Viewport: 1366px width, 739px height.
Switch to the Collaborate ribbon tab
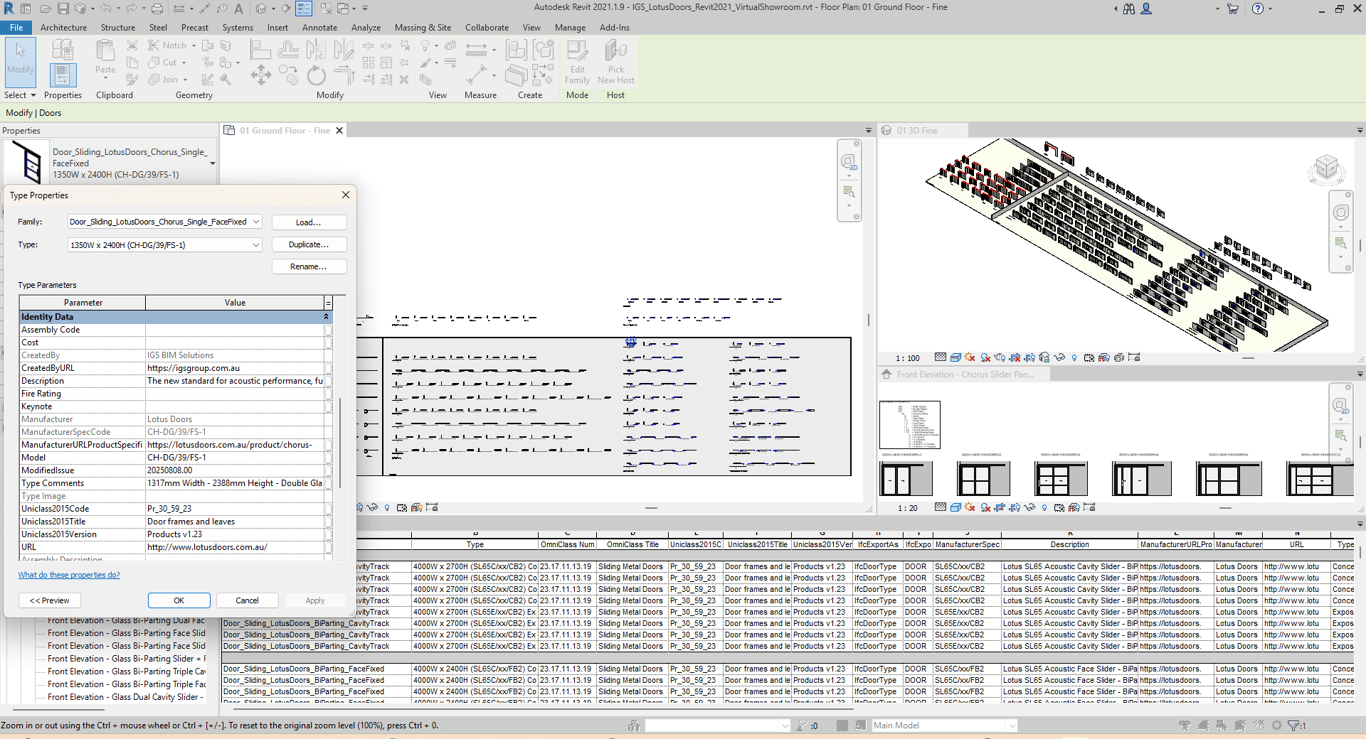point(486,28)
